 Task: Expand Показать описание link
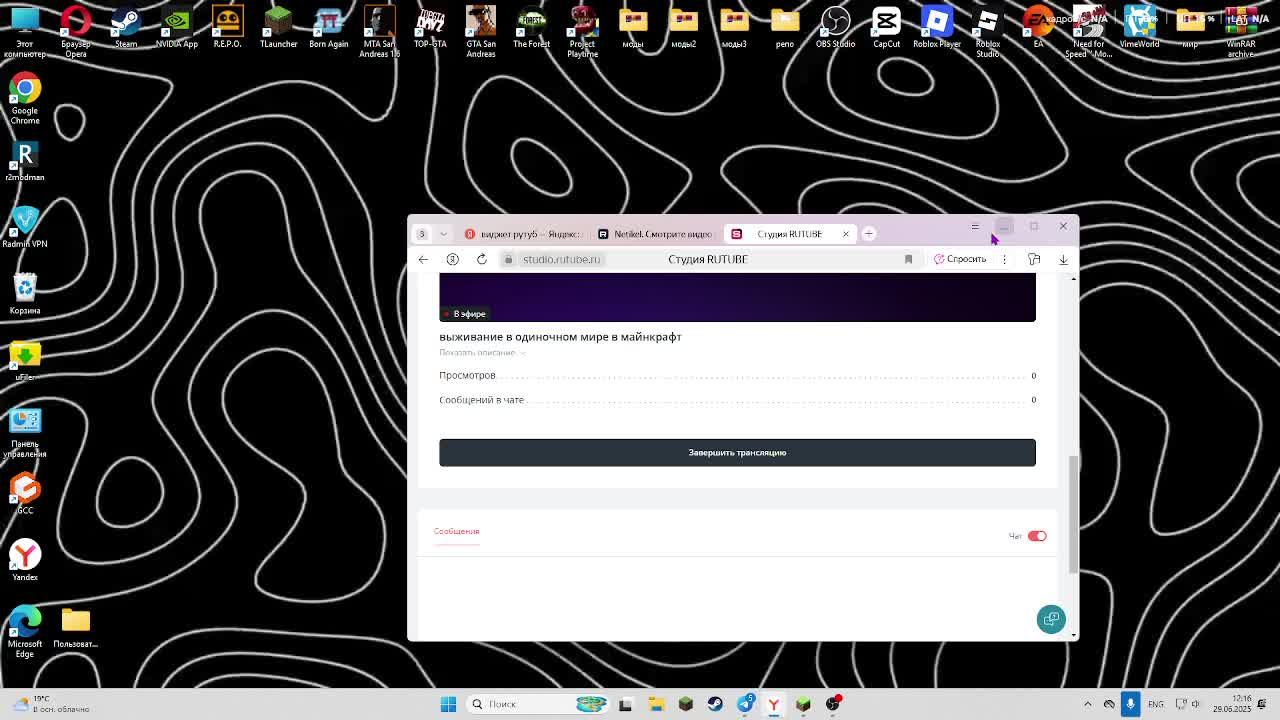pos(481,352)
